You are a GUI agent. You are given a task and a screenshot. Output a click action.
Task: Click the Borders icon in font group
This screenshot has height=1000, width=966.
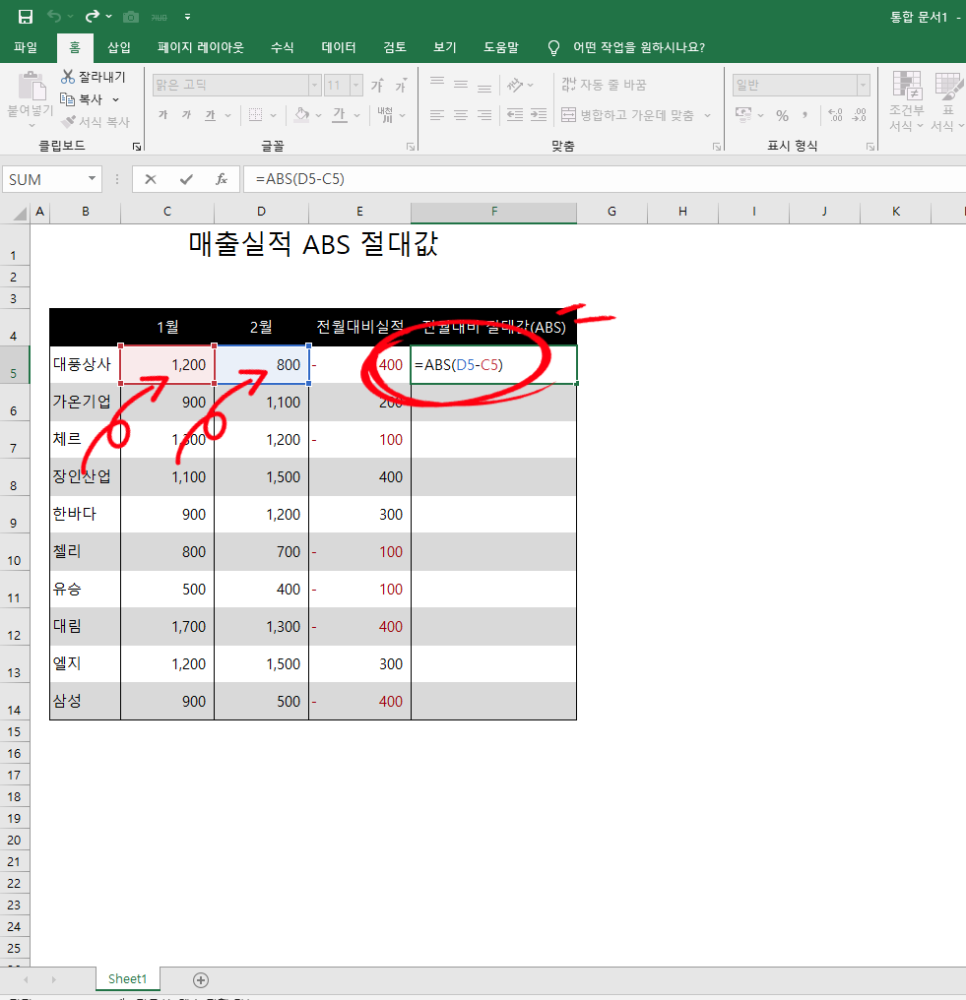pos(256,115)
